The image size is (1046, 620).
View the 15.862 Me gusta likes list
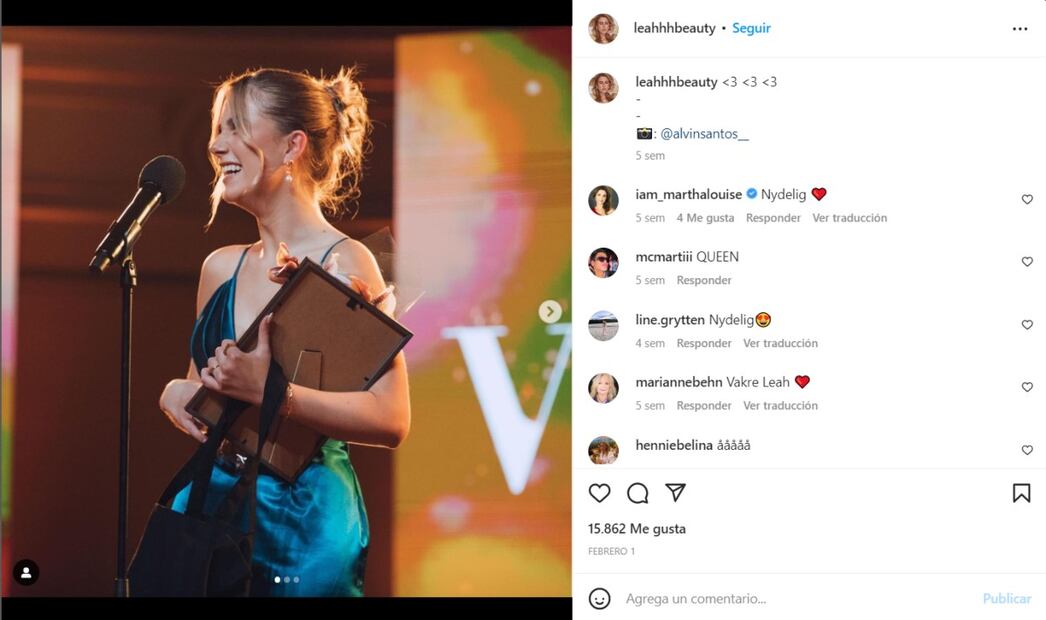[637, 529]
